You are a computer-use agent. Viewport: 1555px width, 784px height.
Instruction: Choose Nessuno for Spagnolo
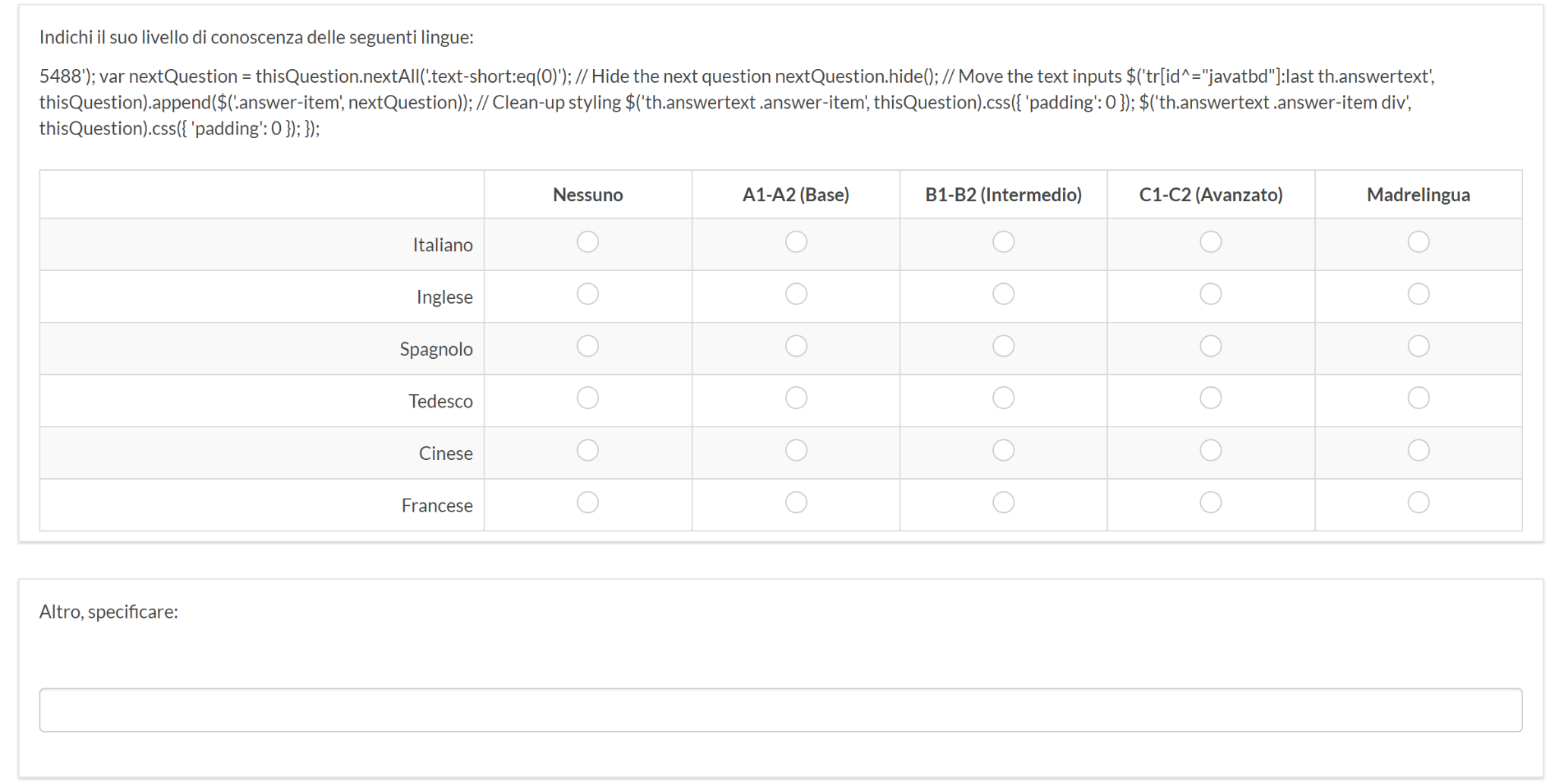coord(588,346)
